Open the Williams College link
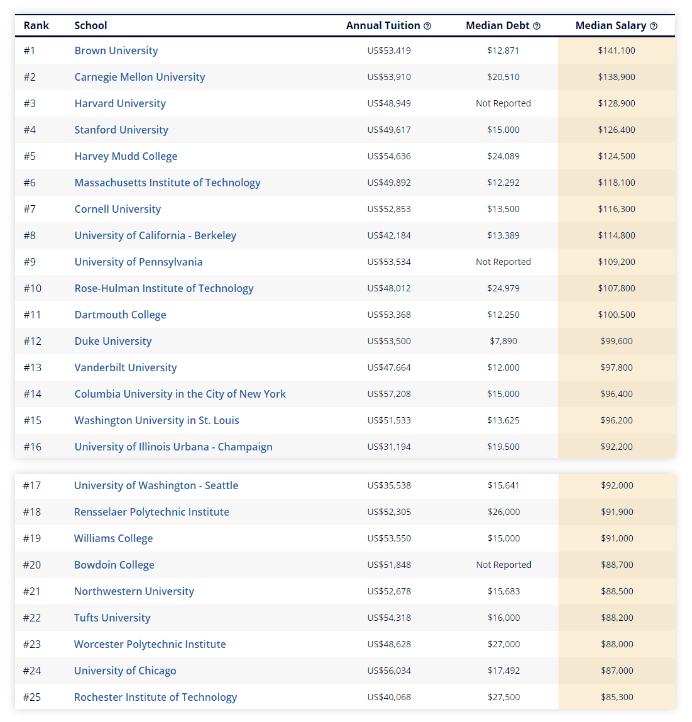 click(x=113, y=539)
